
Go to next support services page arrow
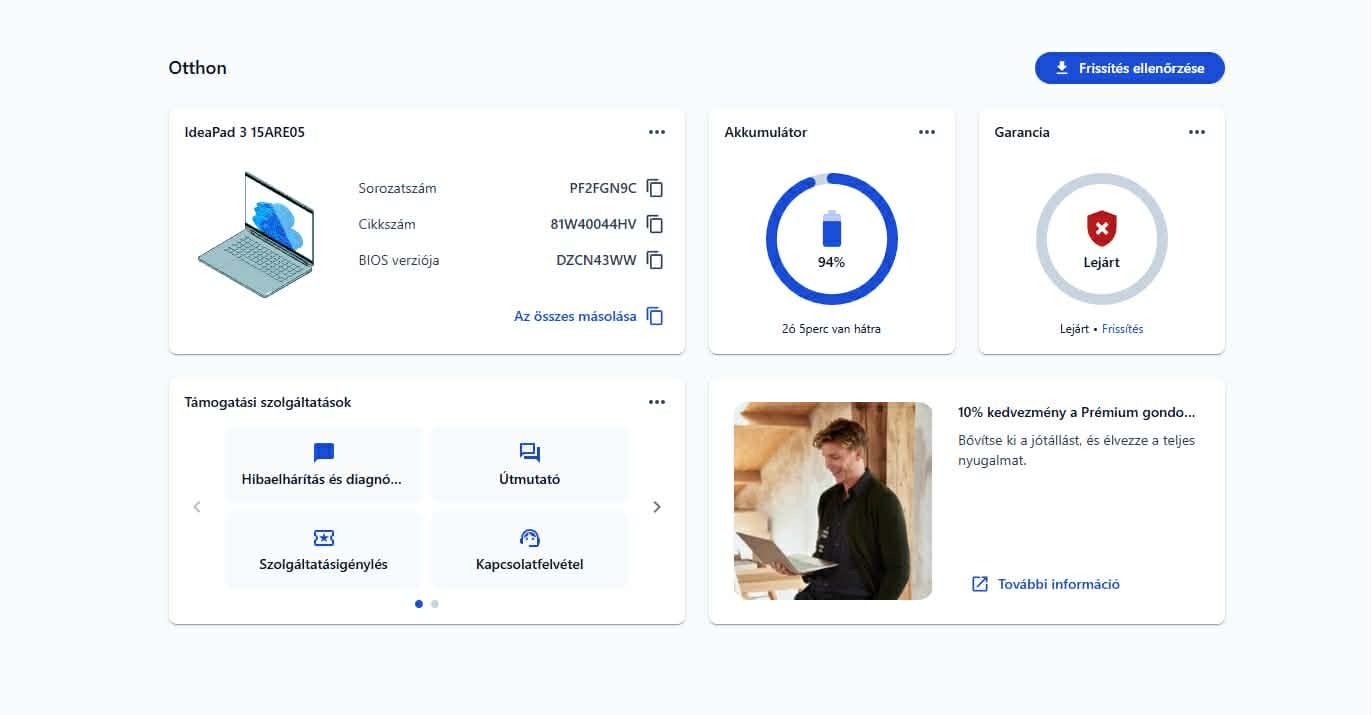[657, 507]
